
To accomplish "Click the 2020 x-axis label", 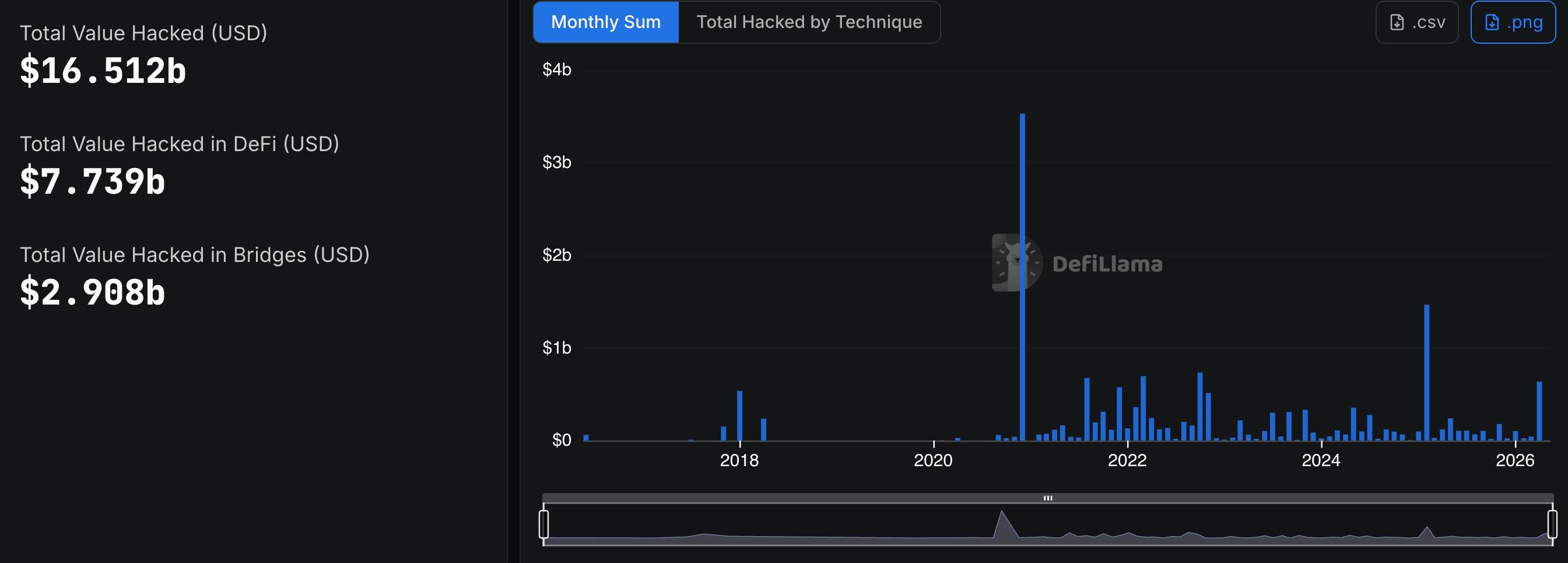I will tap(933, 460).
